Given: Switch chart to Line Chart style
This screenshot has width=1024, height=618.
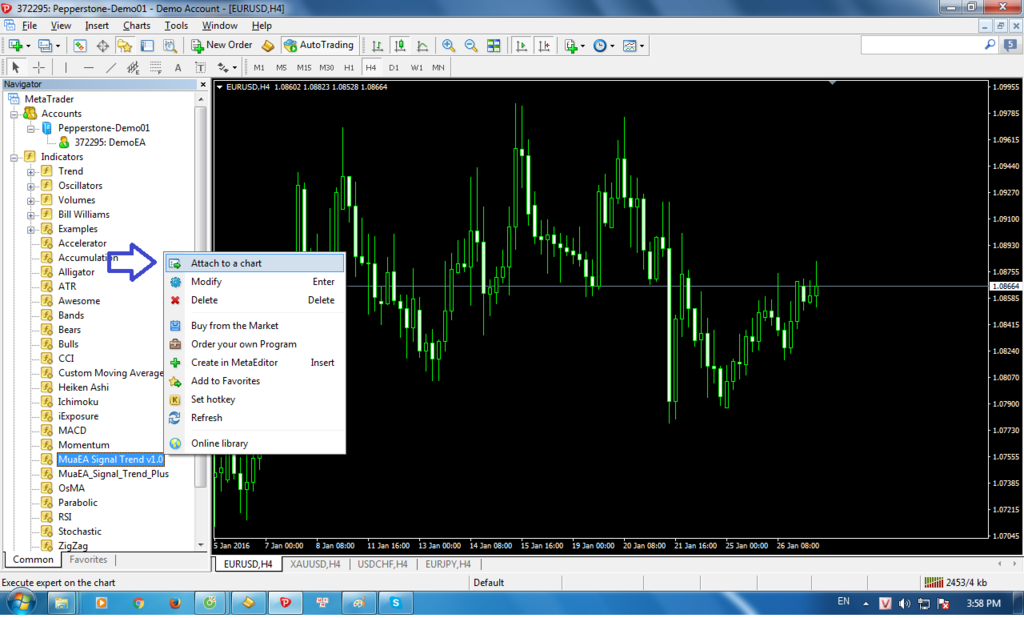Looking at the screenshot, I should 423,45.
